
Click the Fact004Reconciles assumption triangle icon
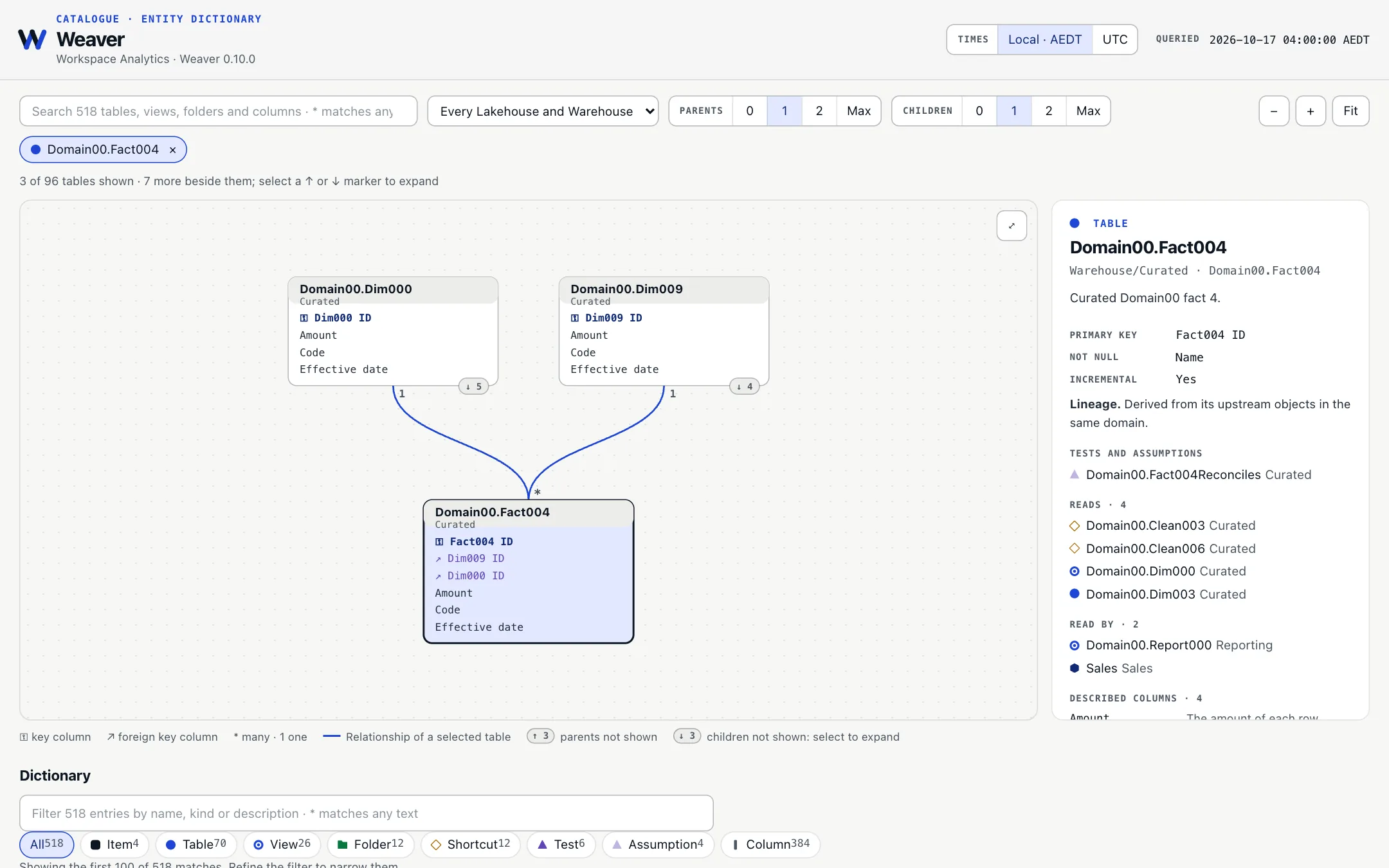[x=1075, y=475]
